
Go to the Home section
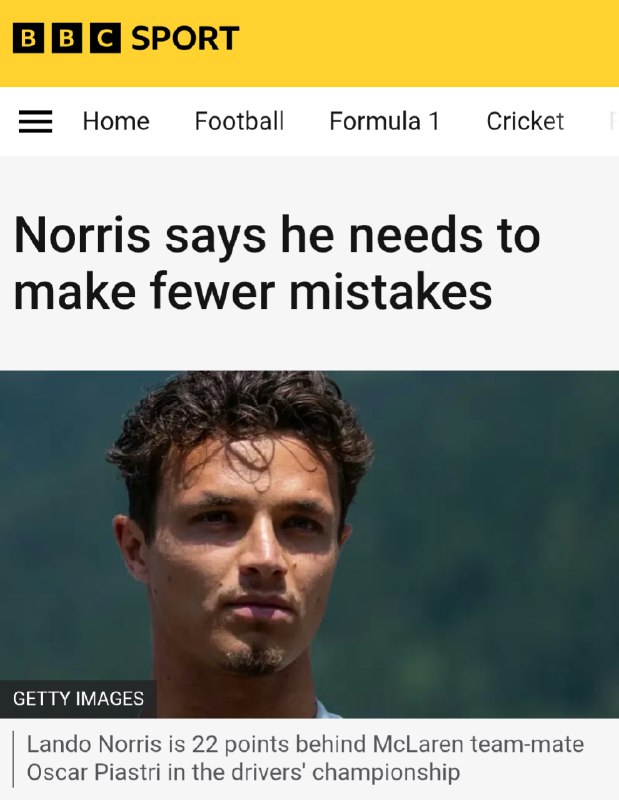116,121
